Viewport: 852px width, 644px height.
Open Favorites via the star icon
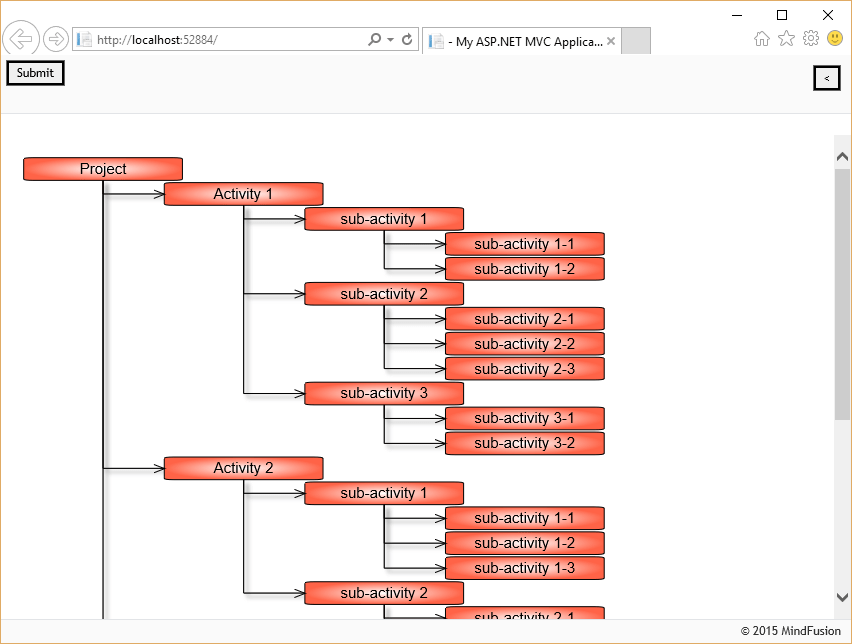click(786, 36)
